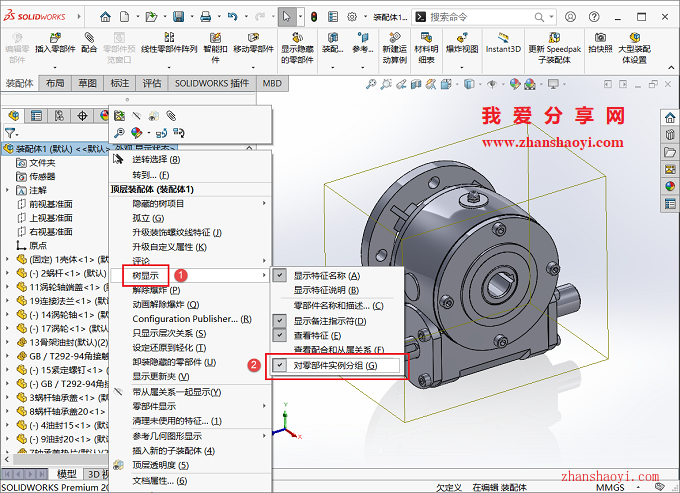Open 材料明细表 Bill of Materials tool
This screenshot has height=493, width=680.
(426, 48)
